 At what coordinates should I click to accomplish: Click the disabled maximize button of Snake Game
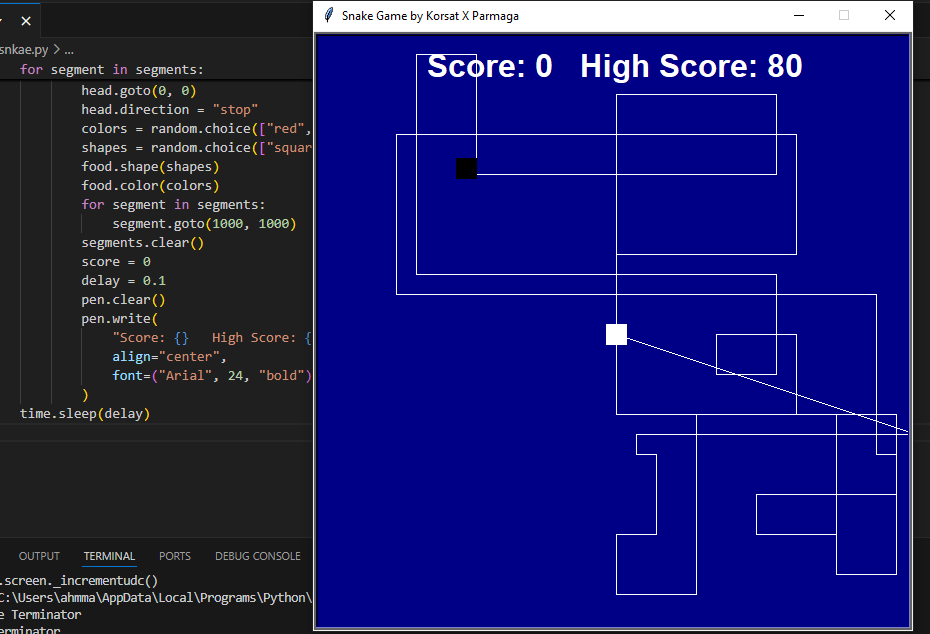click(844, 15)
